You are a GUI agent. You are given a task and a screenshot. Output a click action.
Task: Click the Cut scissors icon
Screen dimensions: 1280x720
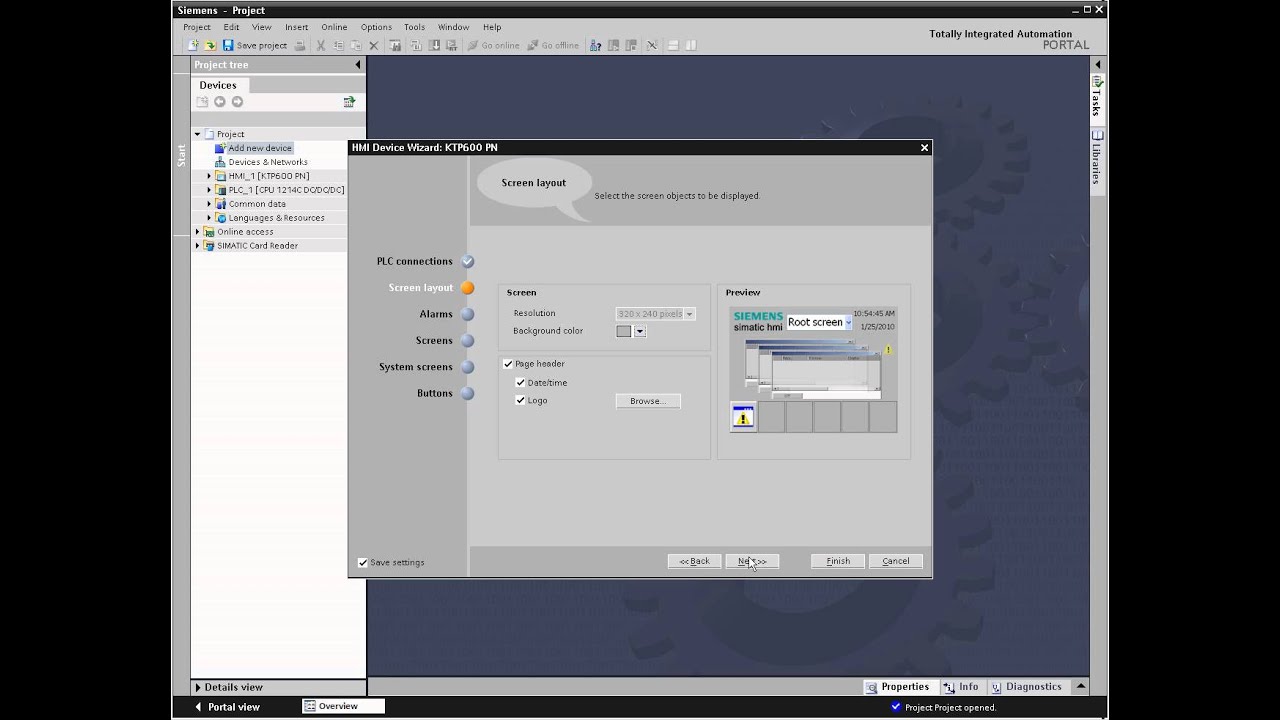click(x=320, y=45)
